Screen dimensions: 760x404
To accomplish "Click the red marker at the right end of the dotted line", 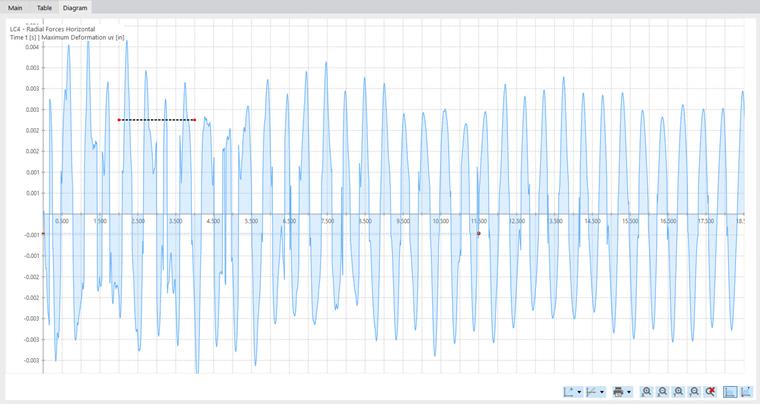I will (x=194, y=120).
